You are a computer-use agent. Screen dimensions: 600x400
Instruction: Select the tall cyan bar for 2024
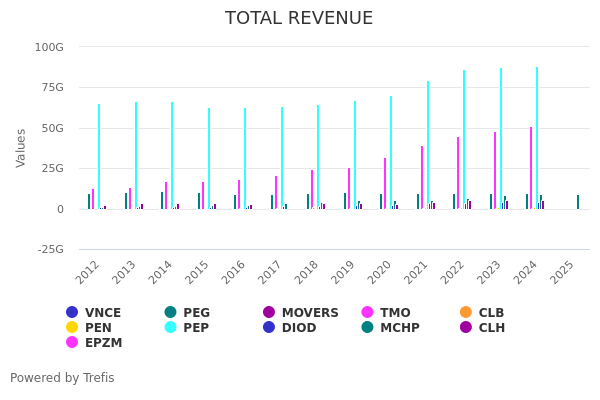(x=537, y=138)
